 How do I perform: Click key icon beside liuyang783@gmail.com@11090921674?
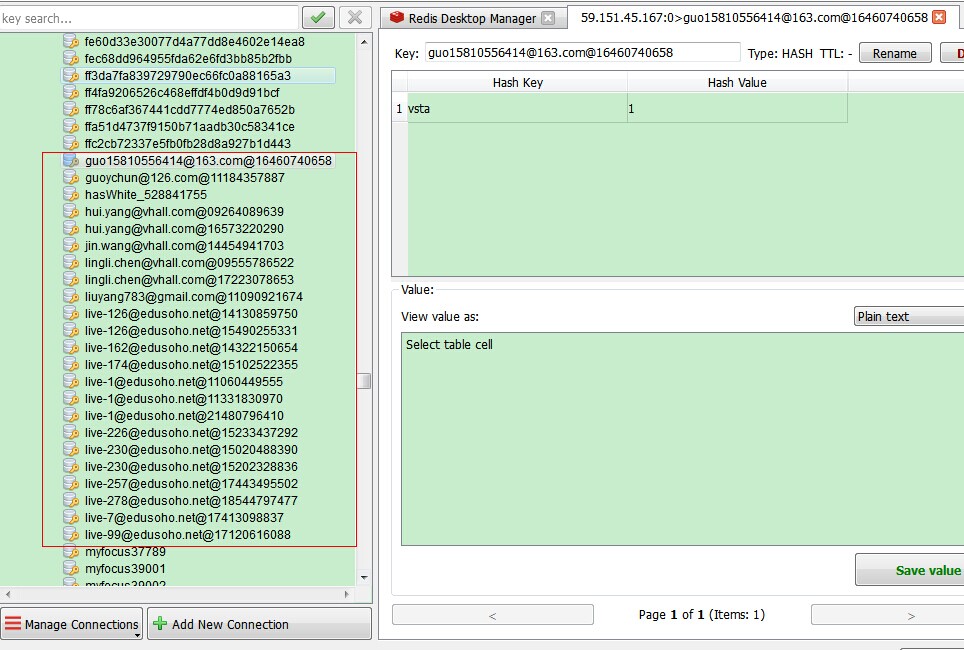point(71,296)
